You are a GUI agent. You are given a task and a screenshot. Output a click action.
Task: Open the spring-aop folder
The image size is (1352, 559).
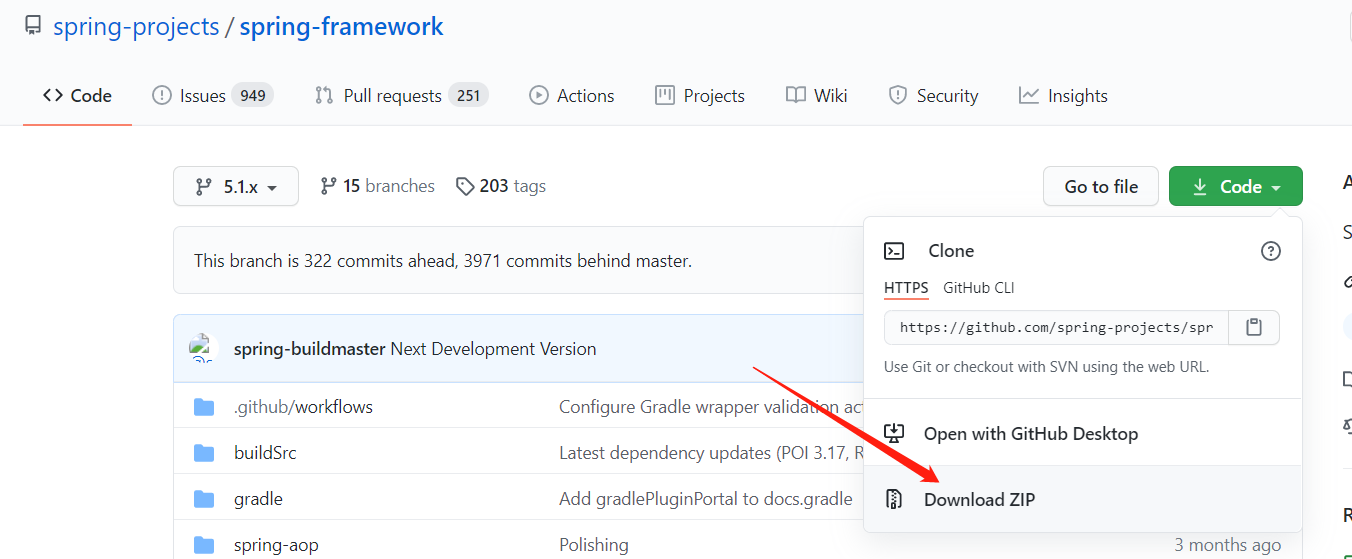coord(276,545)
